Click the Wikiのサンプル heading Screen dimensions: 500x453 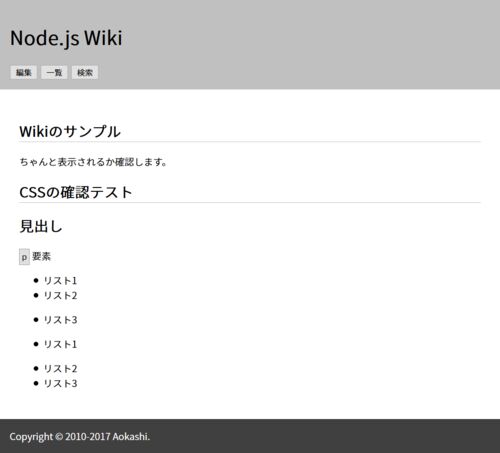coord(70,131)
